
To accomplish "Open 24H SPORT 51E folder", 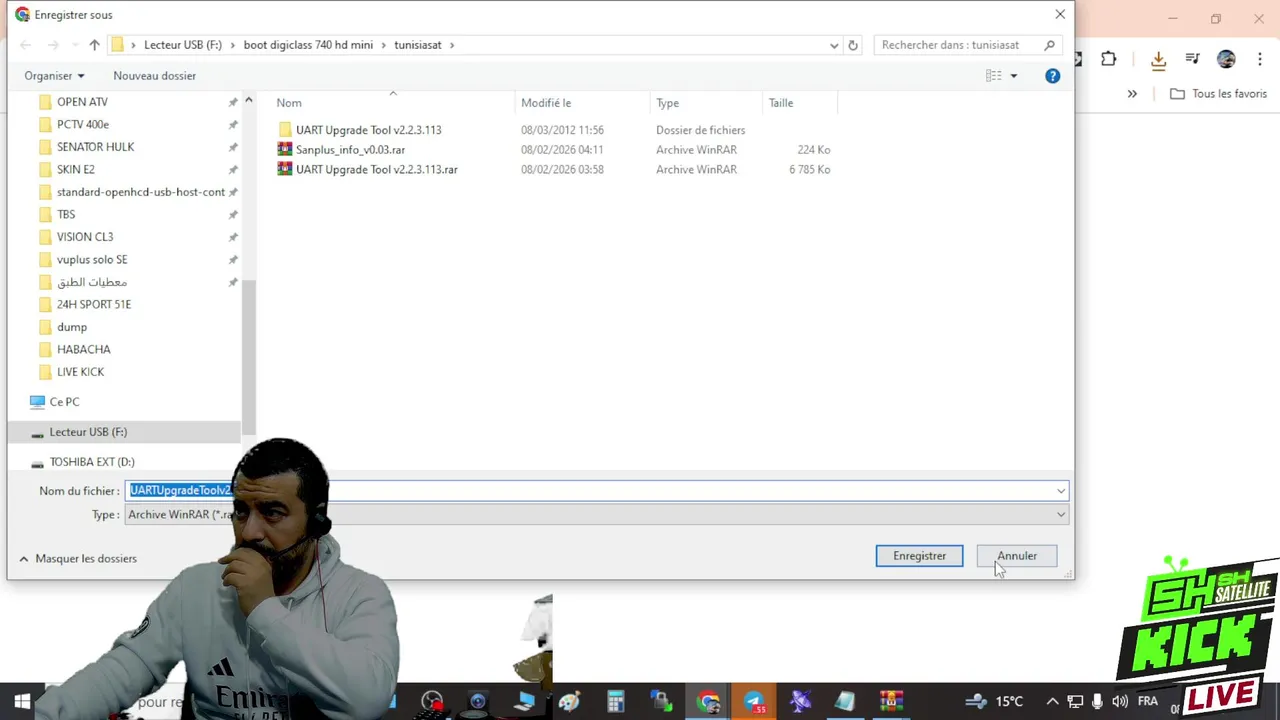I will click(x=94, y=305).
